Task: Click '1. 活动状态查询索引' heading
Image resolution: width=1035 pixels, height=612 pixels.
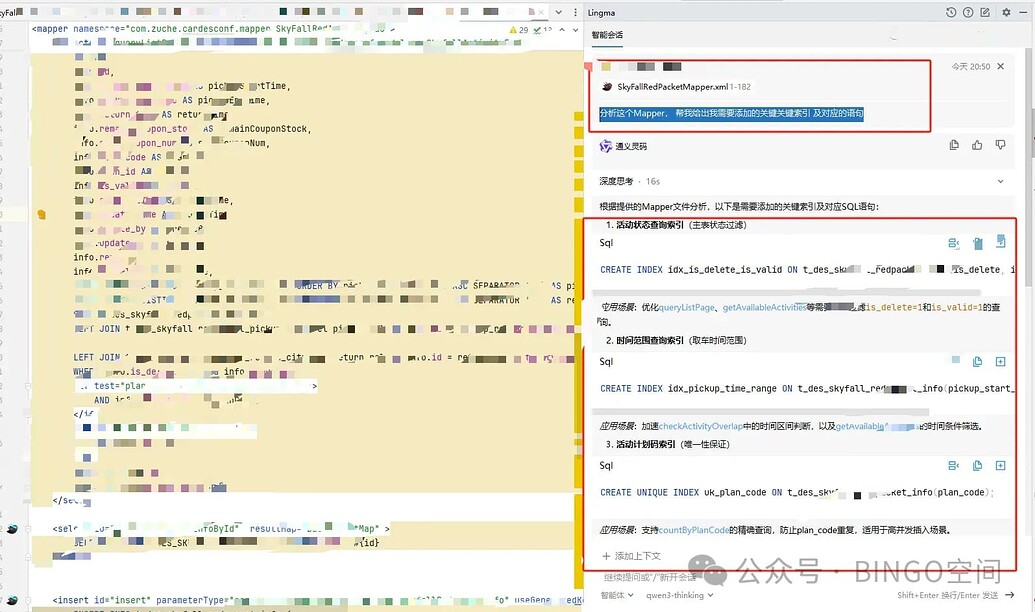Action: 676,225
